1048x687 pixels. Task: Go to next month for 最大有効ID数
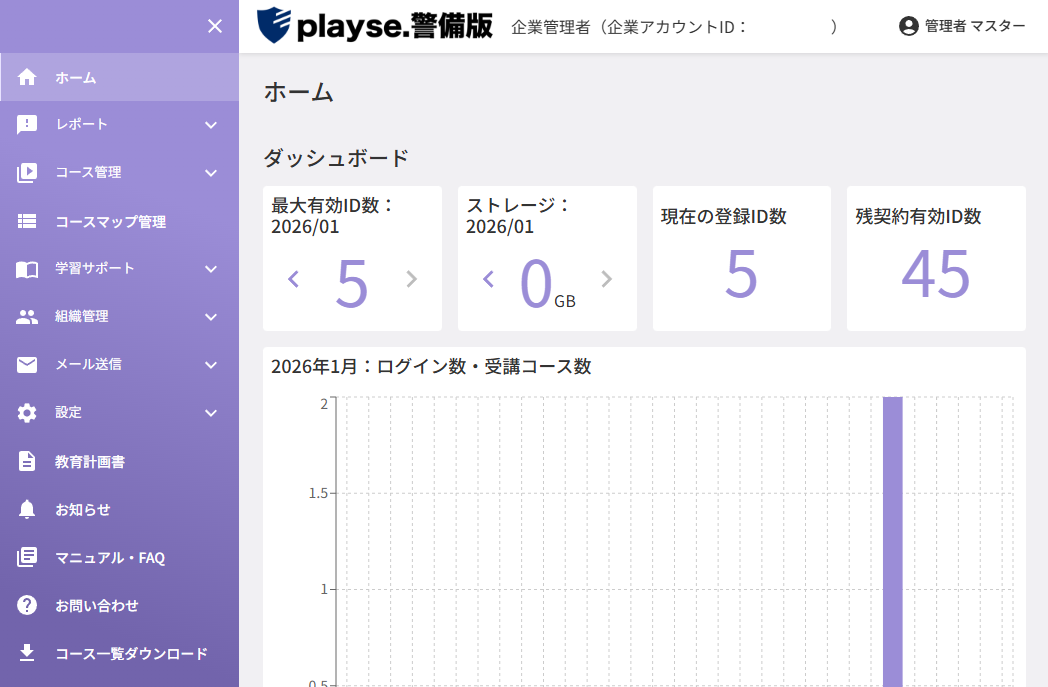(412, 279)
